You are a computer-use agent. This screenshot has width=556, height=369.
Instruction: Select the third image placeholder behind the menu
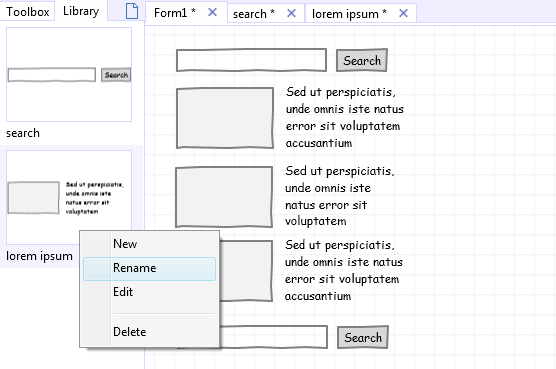246,271
